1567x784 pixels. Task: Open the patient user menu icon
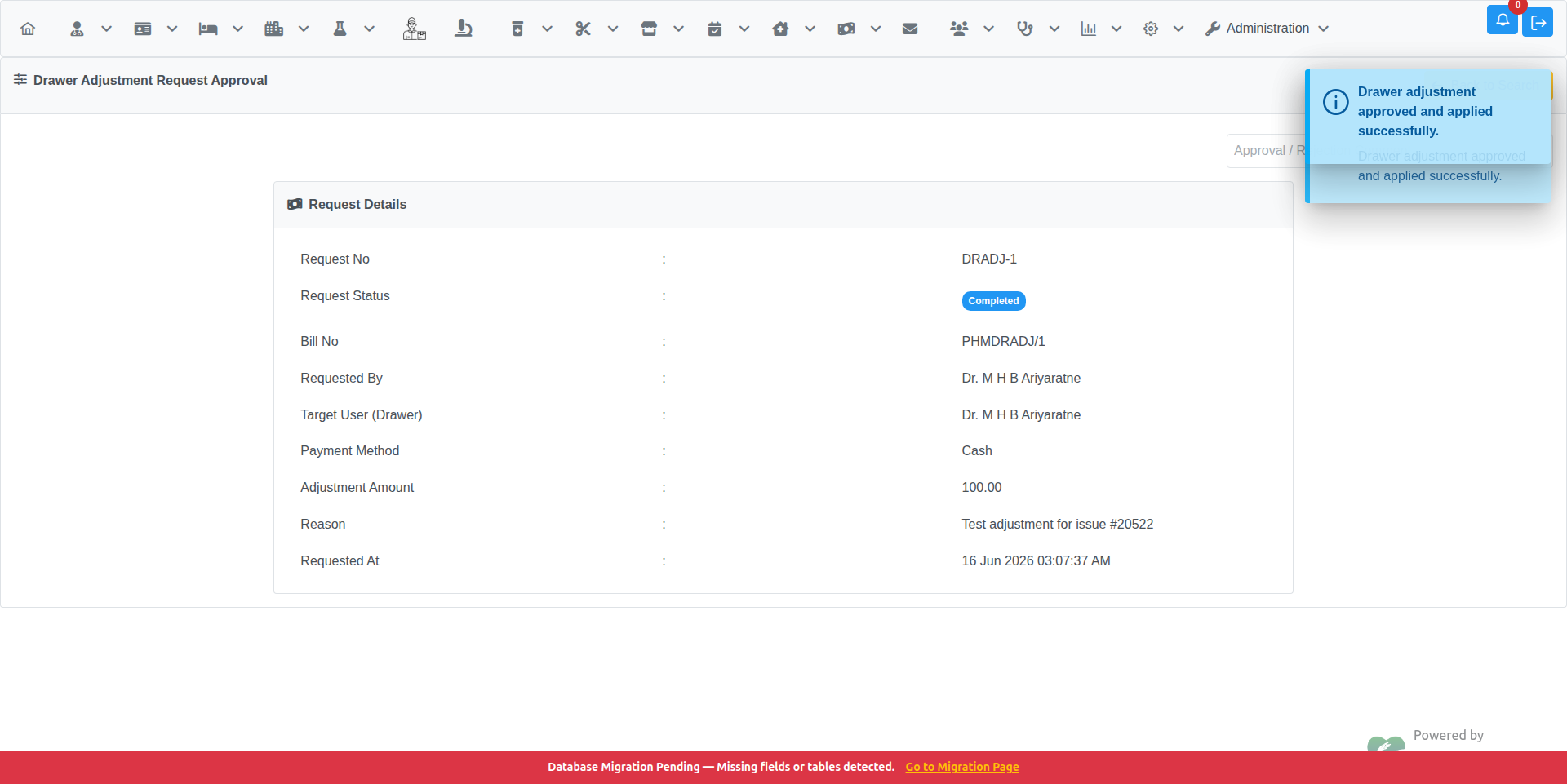(x=77, y=29)
